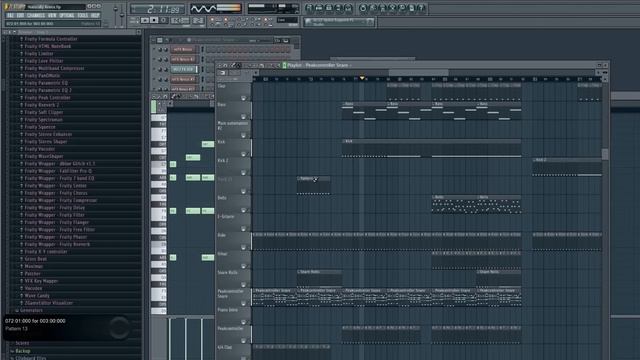
Task: Open the CHANNELS menu
Action: click(x=36, y=16)
